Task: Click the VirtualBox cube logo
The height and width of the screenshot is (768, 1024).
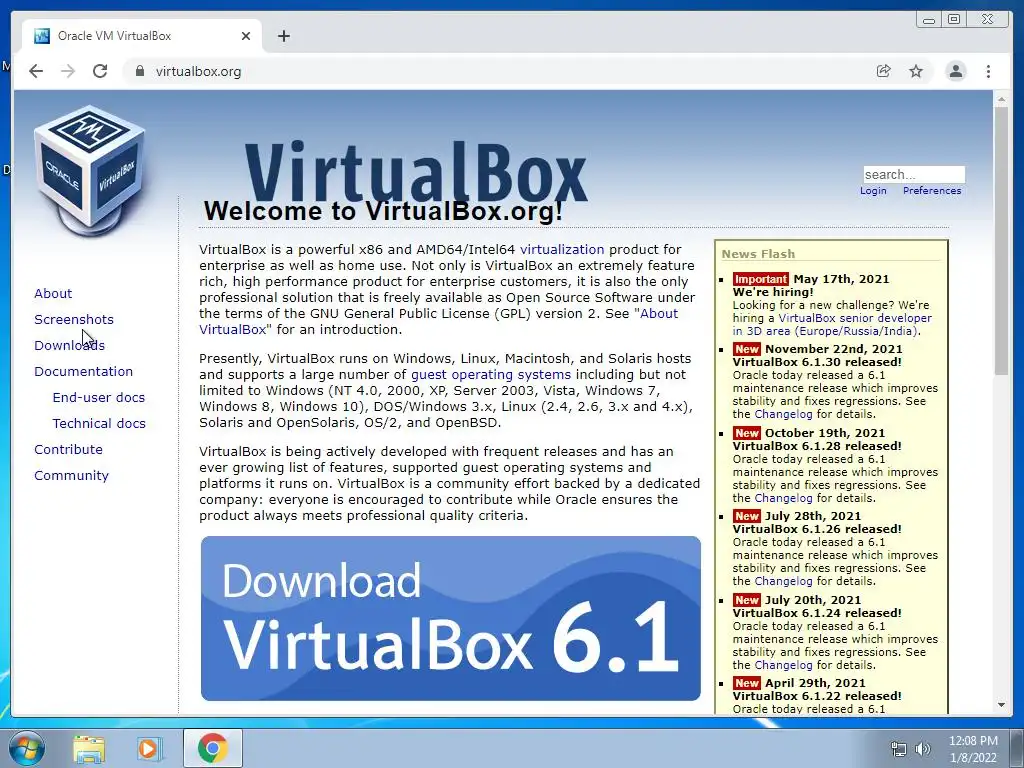Action: 89,170
